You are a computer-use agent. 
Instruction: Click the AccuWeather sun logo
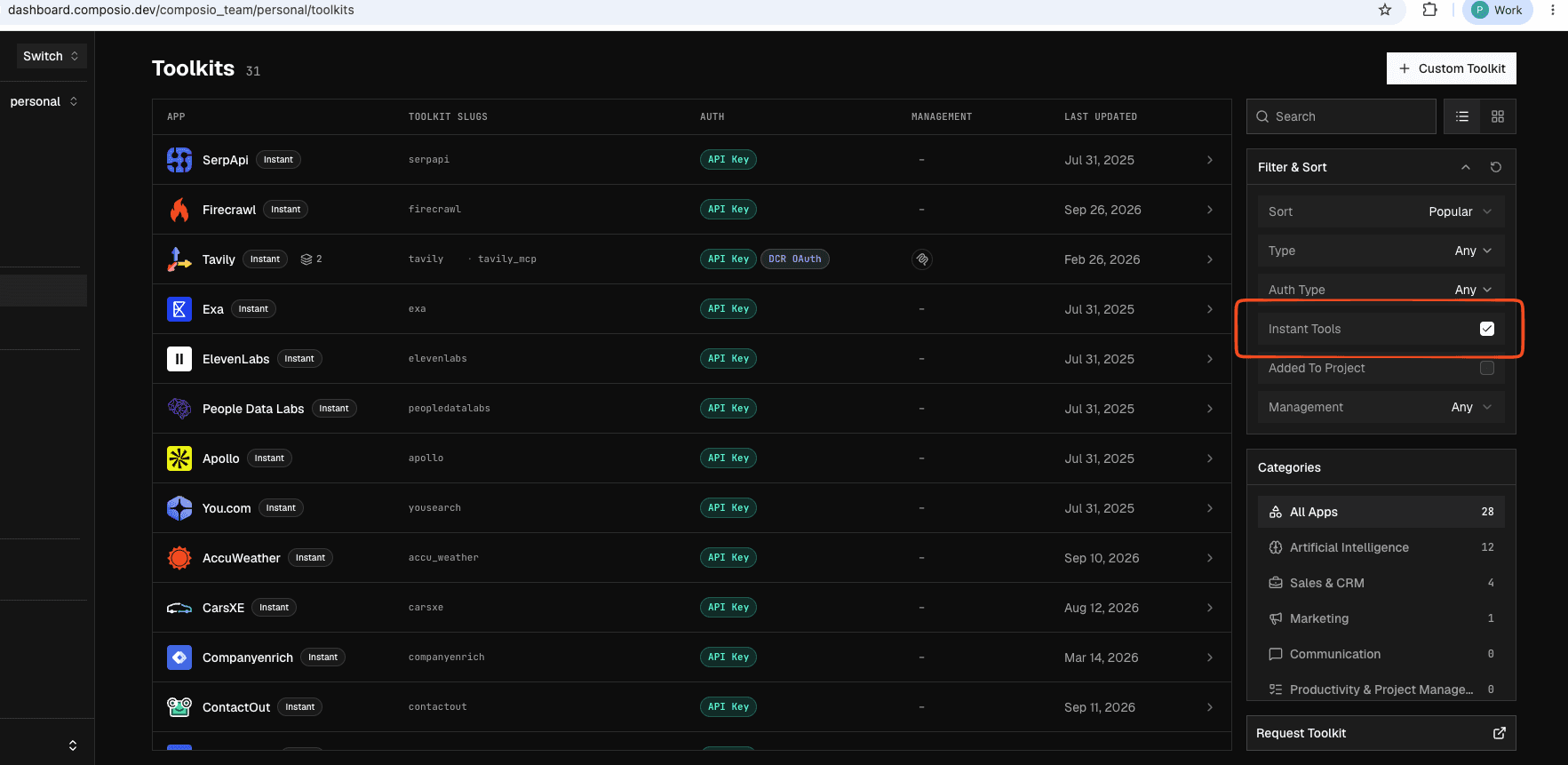coord(179,558)
